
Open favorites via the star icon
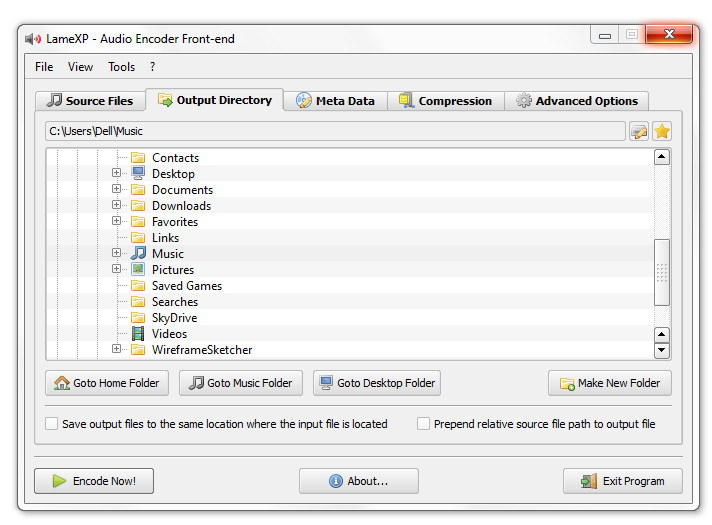click(x=662, y=131)
